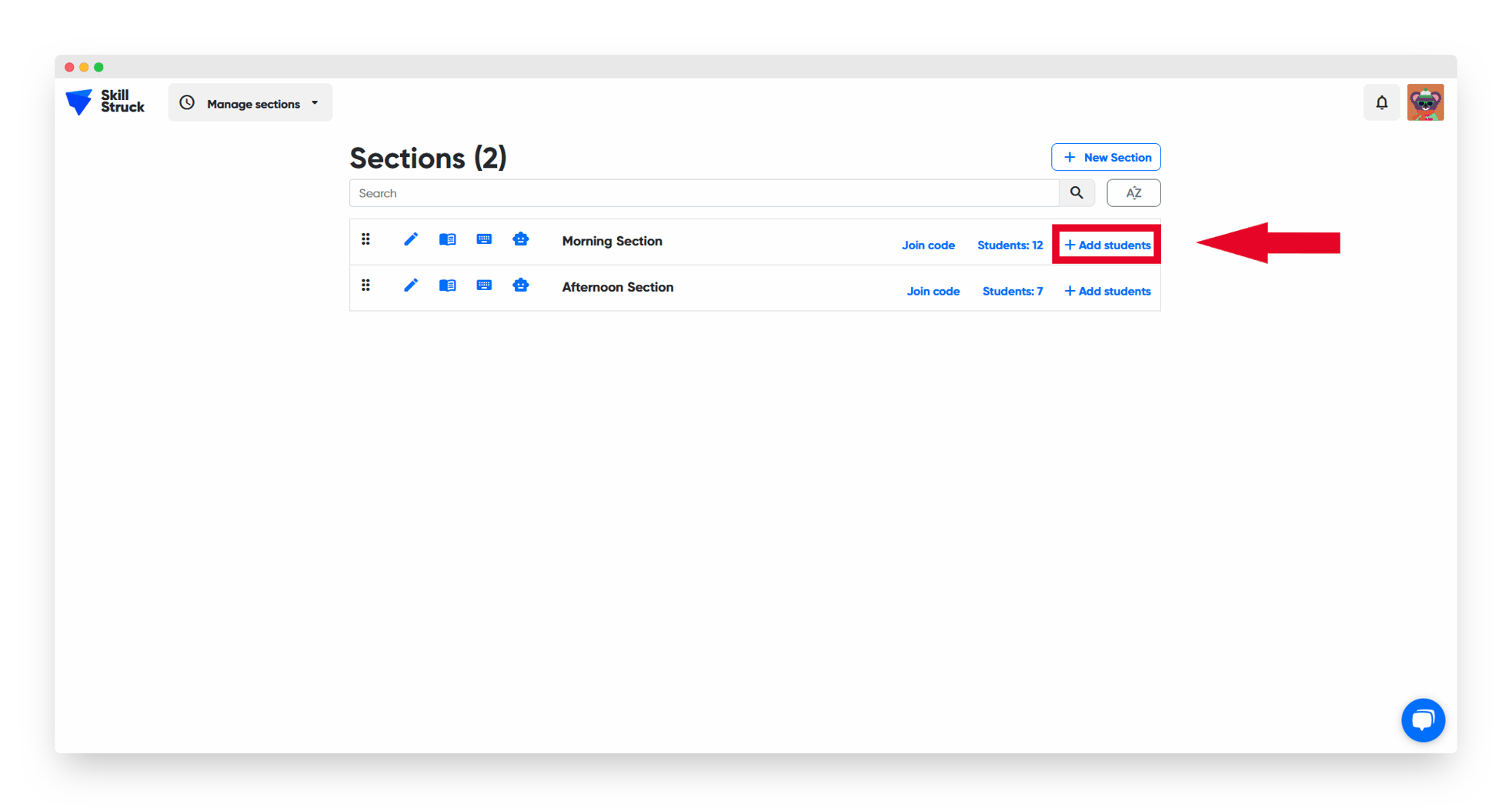Viewport: 1512px width, 808px height.
Task: Click the robot icon for Afternoon Section
Action: 521,285
